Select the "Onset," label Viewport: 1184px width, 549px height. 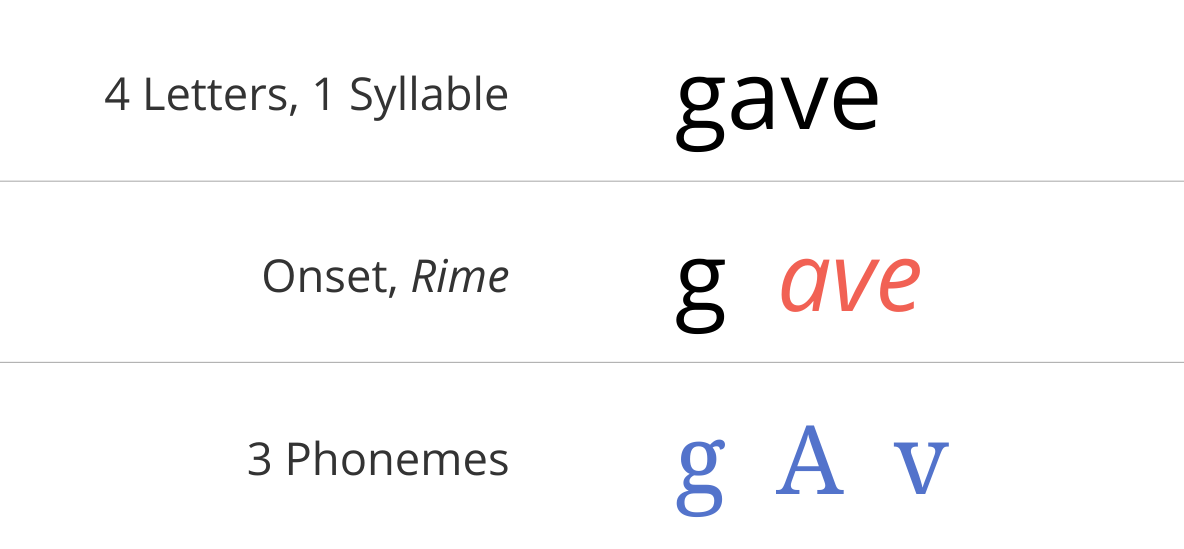[330, 277]
